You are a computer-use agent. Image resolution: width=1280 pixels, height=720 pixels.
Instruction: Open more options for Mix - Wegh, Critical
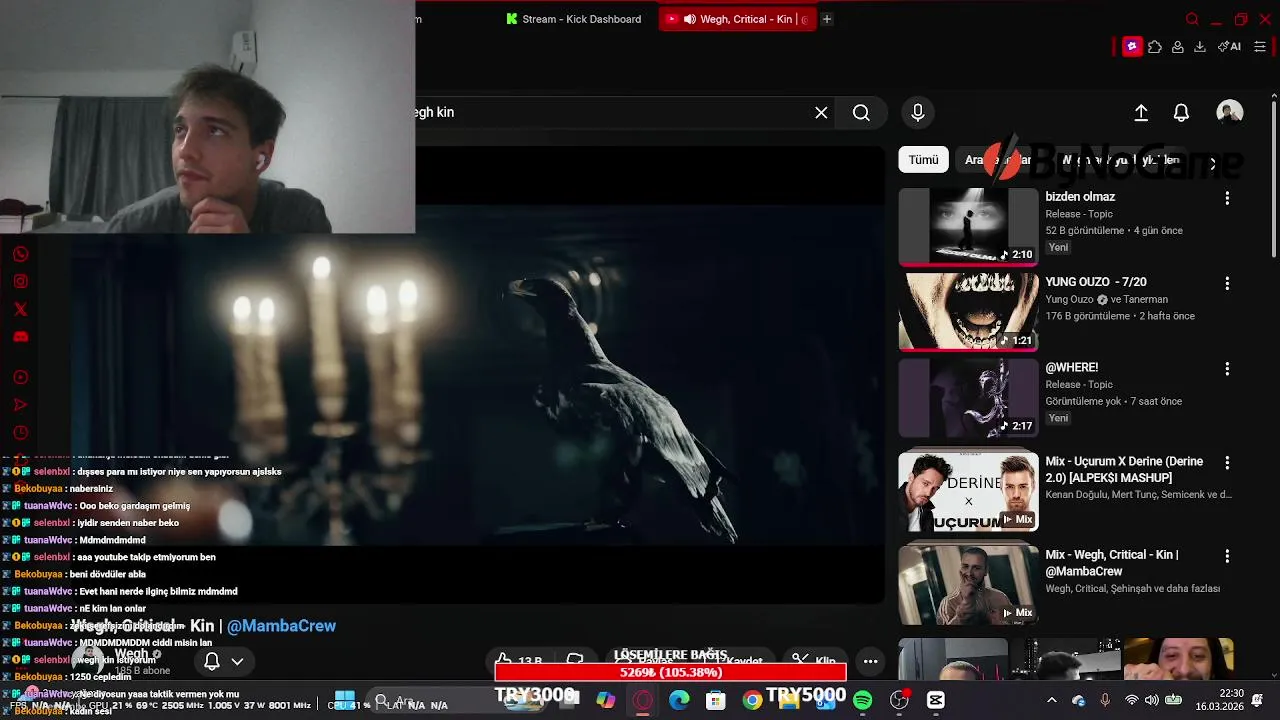1227,556
